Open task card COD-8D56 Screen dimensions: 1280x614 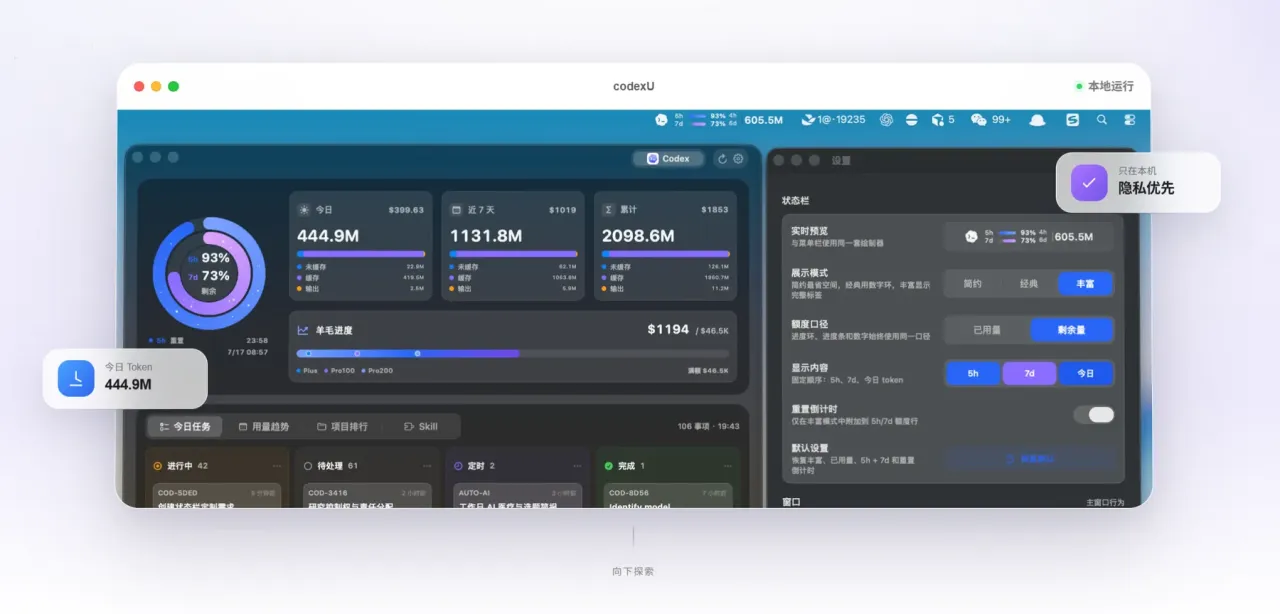(668, 497)
